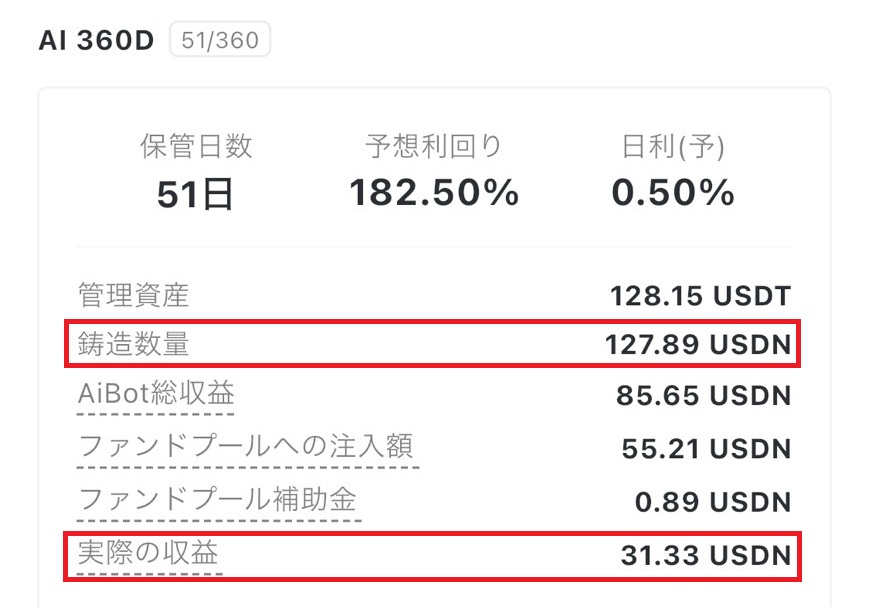Click the 予想利回り label

point(433,147)
